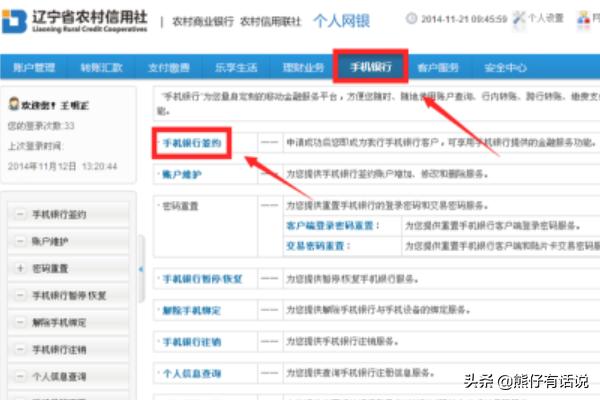The image size is (600, 400).
Task: Open the 账户管理 menu tab
Action: click(x=34, y=67)
